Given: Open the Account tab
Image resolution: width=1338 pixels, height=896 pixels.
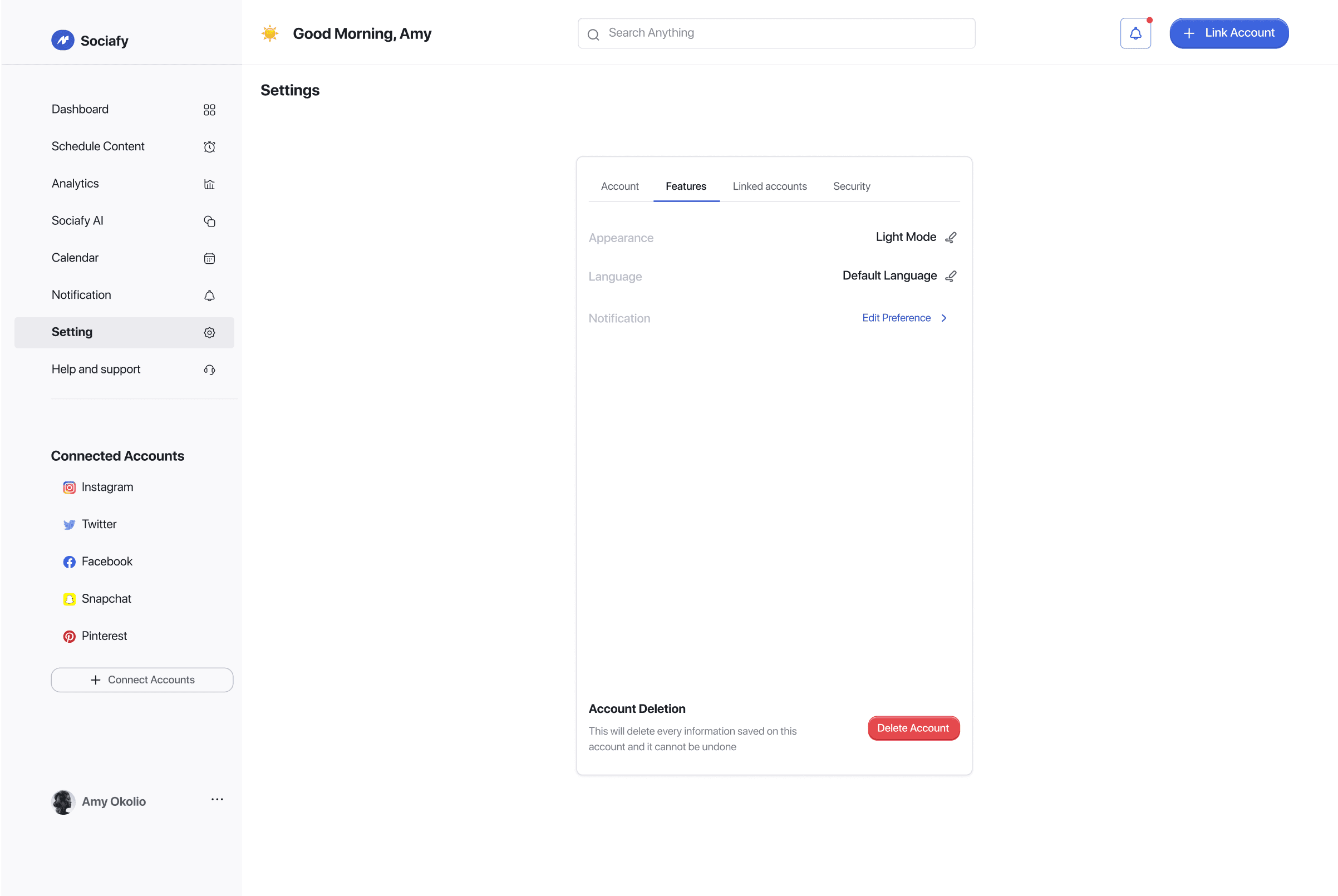Looking at the screenshot, I should tap(619, 186).
